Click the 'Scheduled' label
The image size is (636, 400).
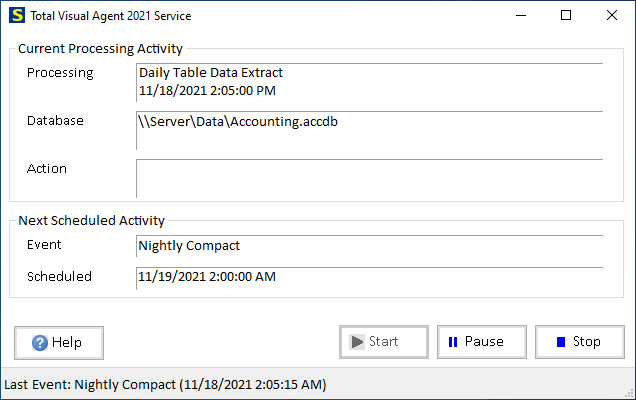59,276
